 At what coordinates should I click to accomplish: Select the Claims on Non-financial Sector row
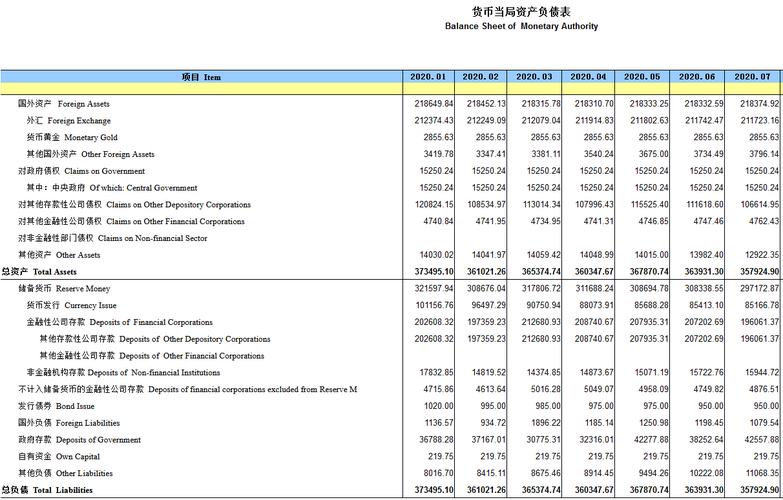click(x=112, y=238)
